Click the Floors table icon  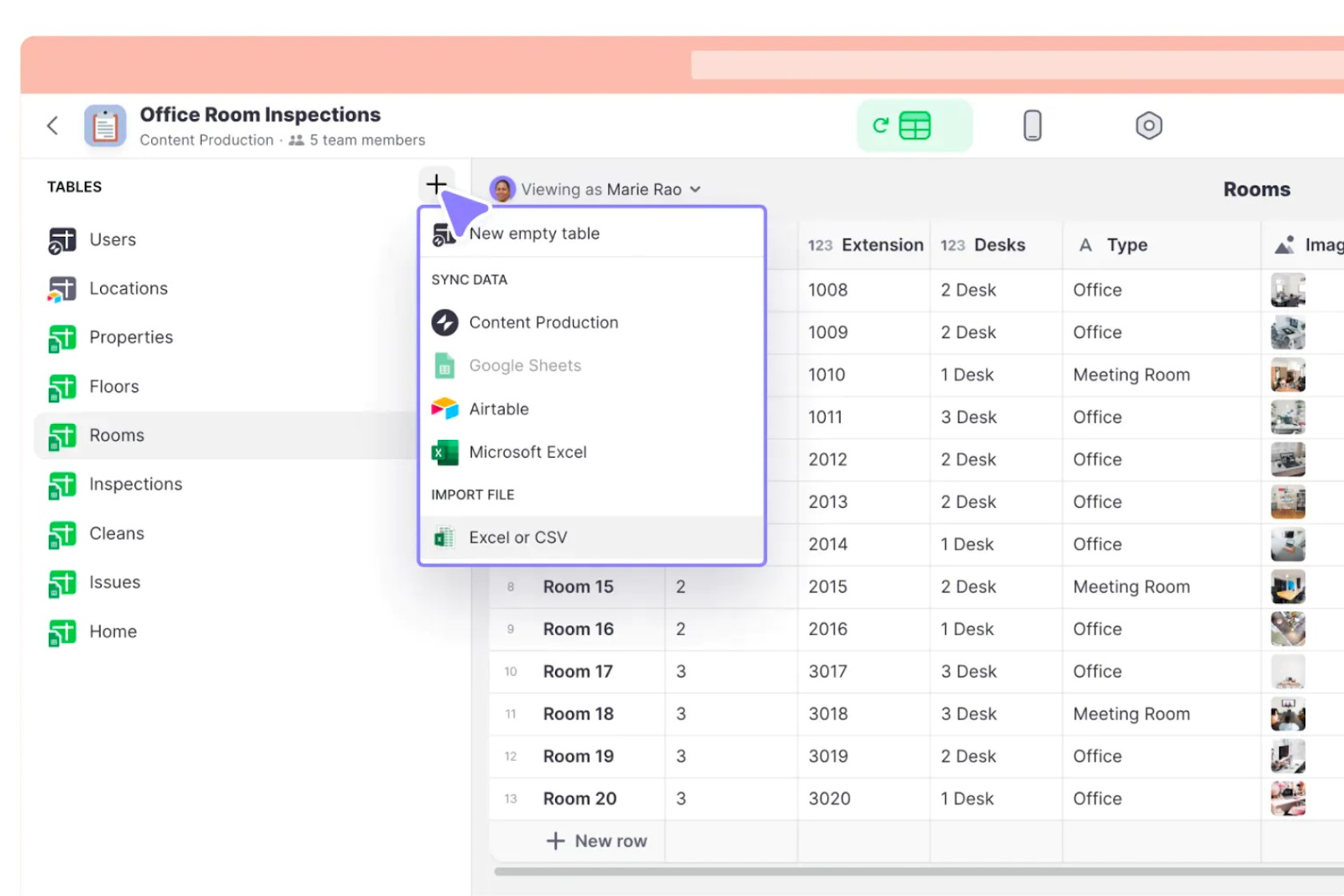pyautogui.click(x=62, y=387)
